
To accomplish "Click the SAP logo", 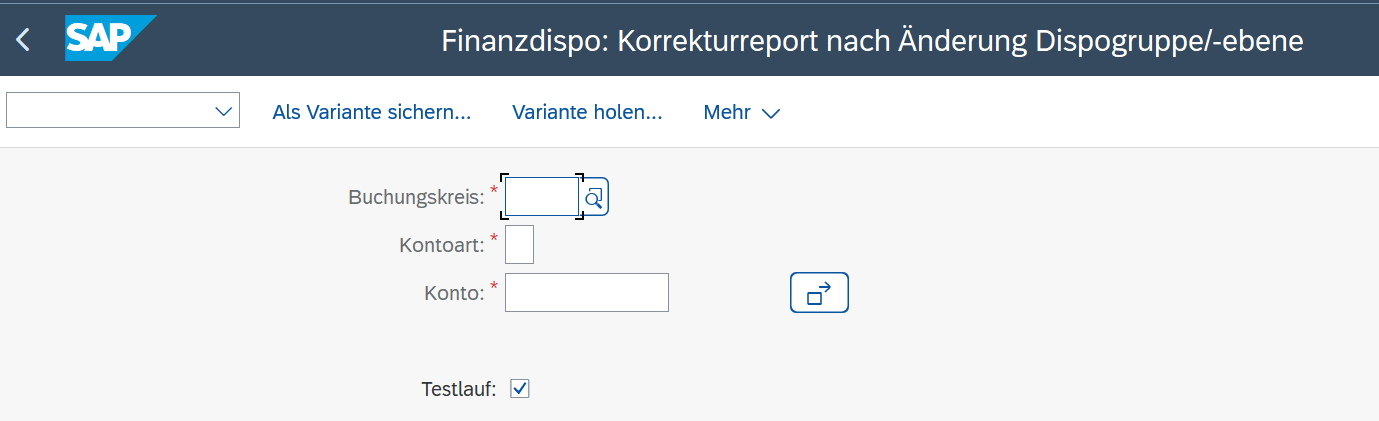I will point(108,38).
